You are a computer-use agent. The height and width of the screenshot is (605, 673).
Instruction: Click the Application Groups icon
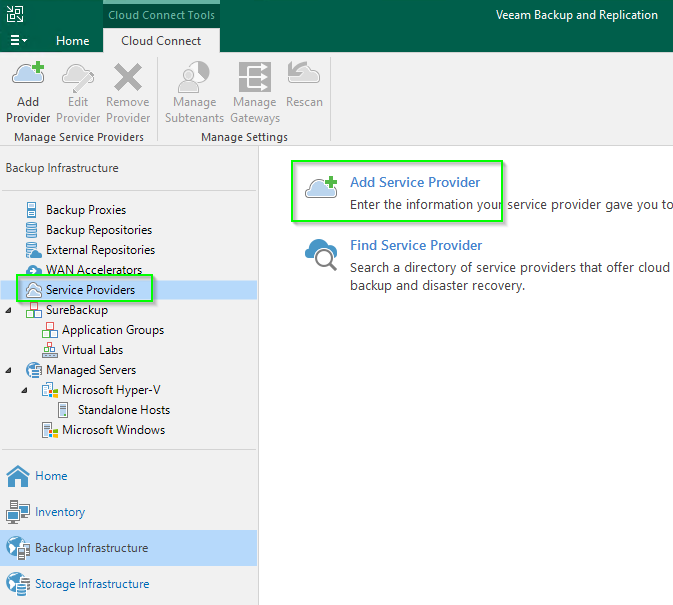50,330
